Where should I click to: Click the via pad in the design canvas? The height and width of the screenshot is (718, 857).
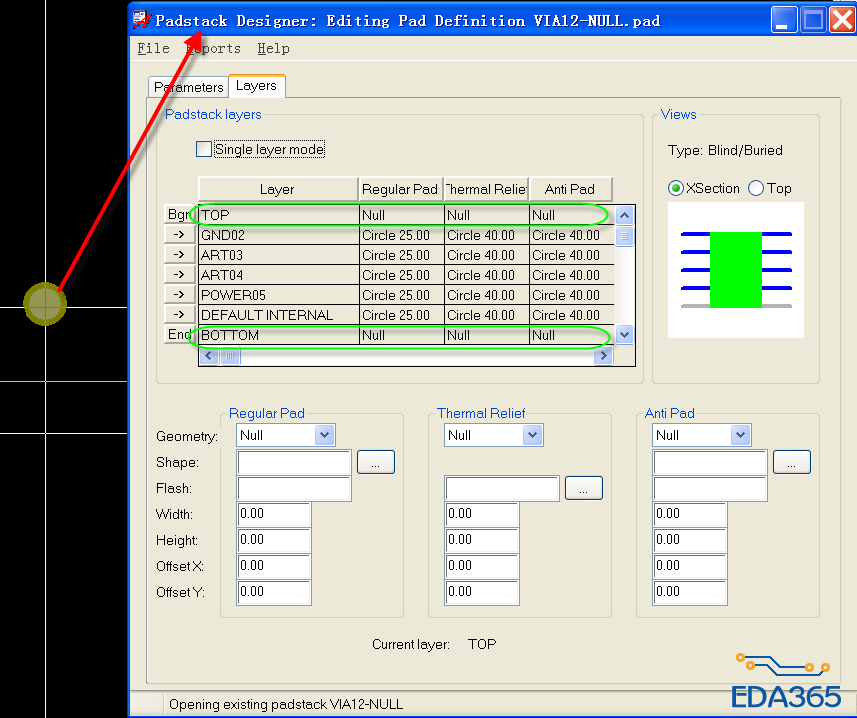(45, 304)
